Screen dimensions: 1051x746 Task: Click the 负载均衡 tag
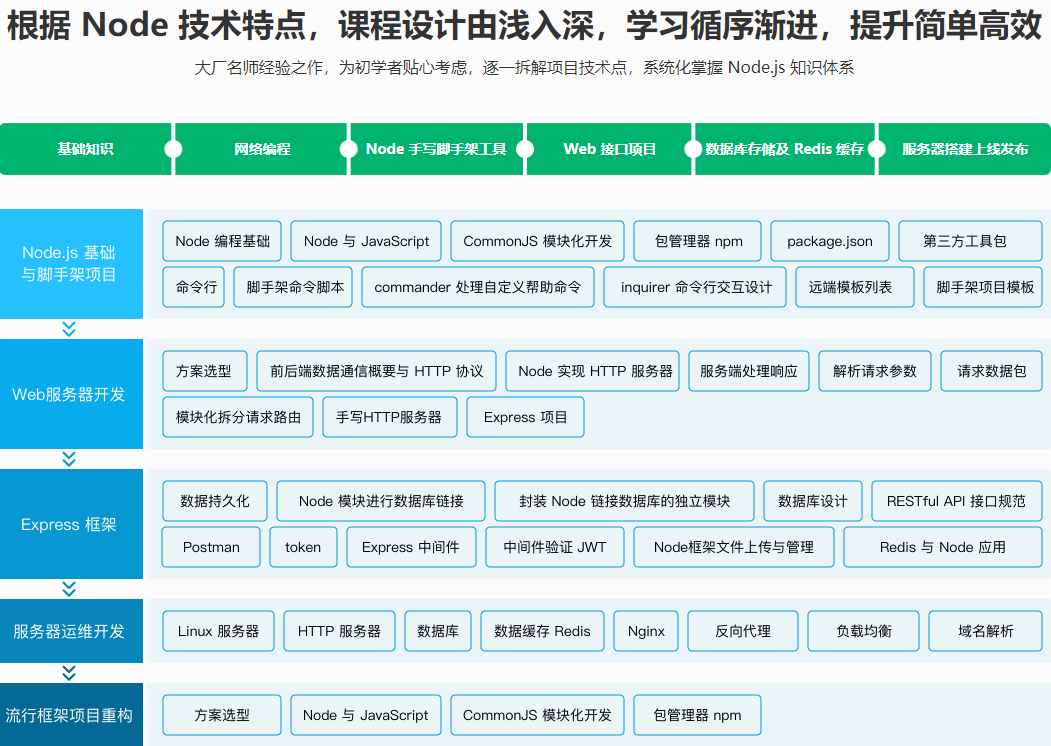tap(864, 631)
